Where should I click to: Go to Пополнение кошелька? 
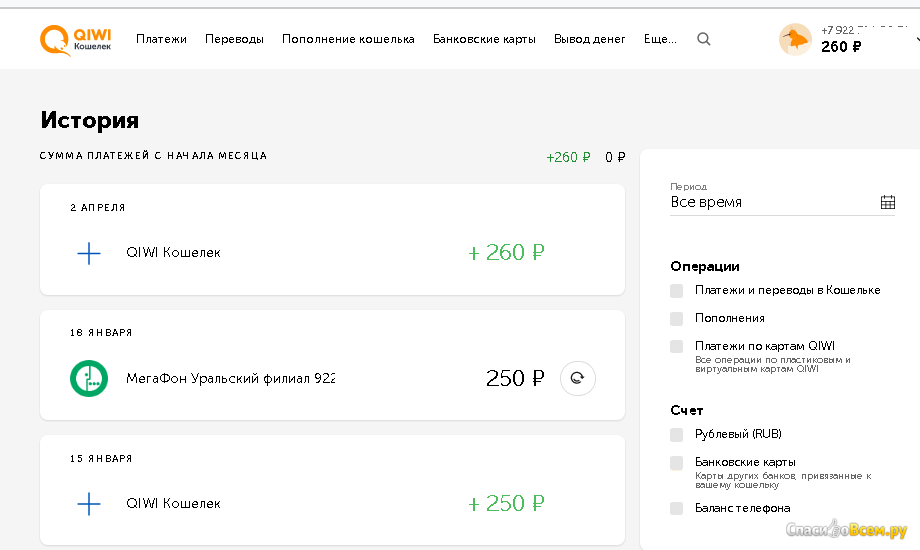tap(348, 39)
